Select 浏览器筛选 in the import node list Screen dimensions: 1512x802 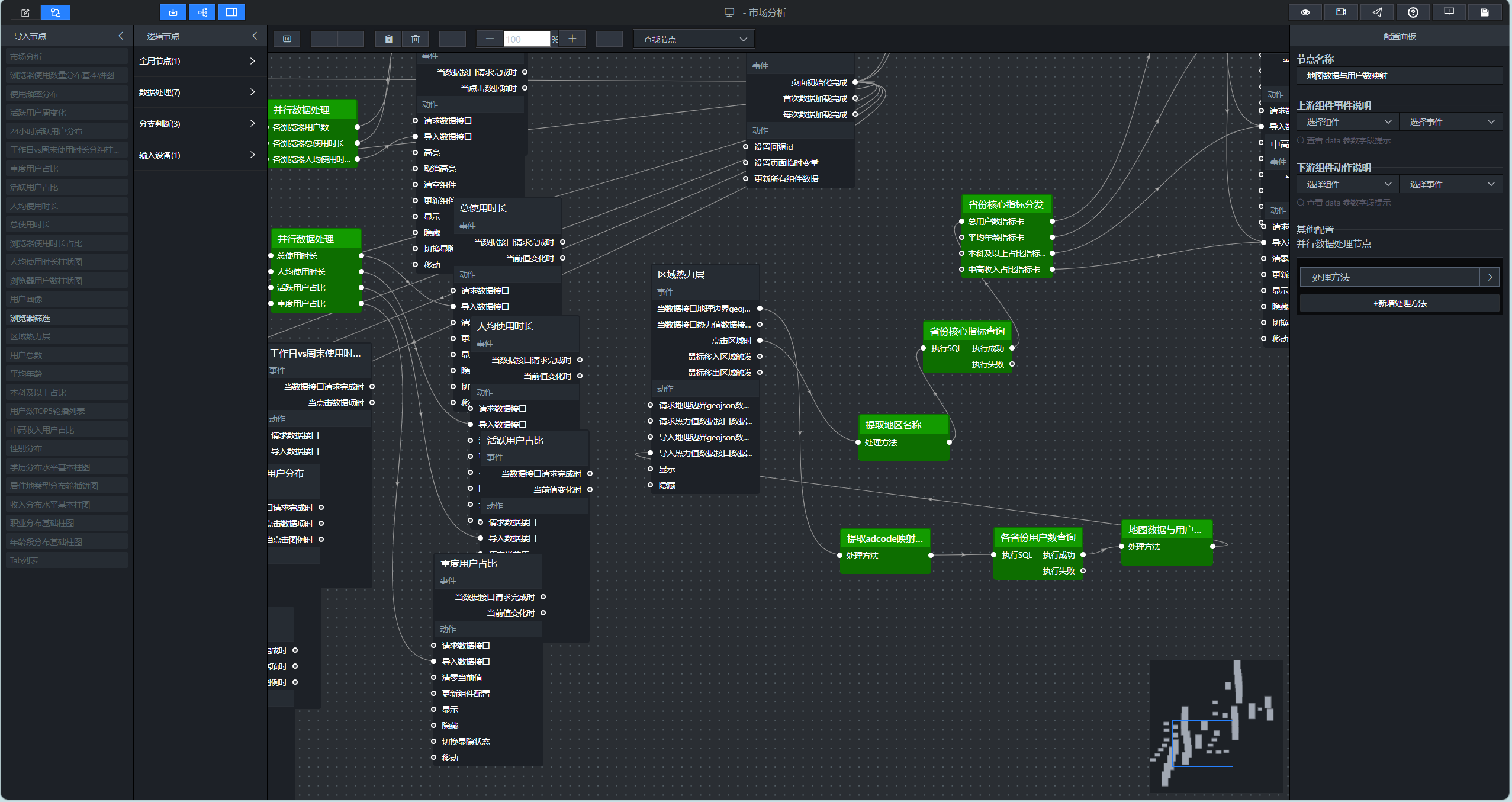(67, 318)
